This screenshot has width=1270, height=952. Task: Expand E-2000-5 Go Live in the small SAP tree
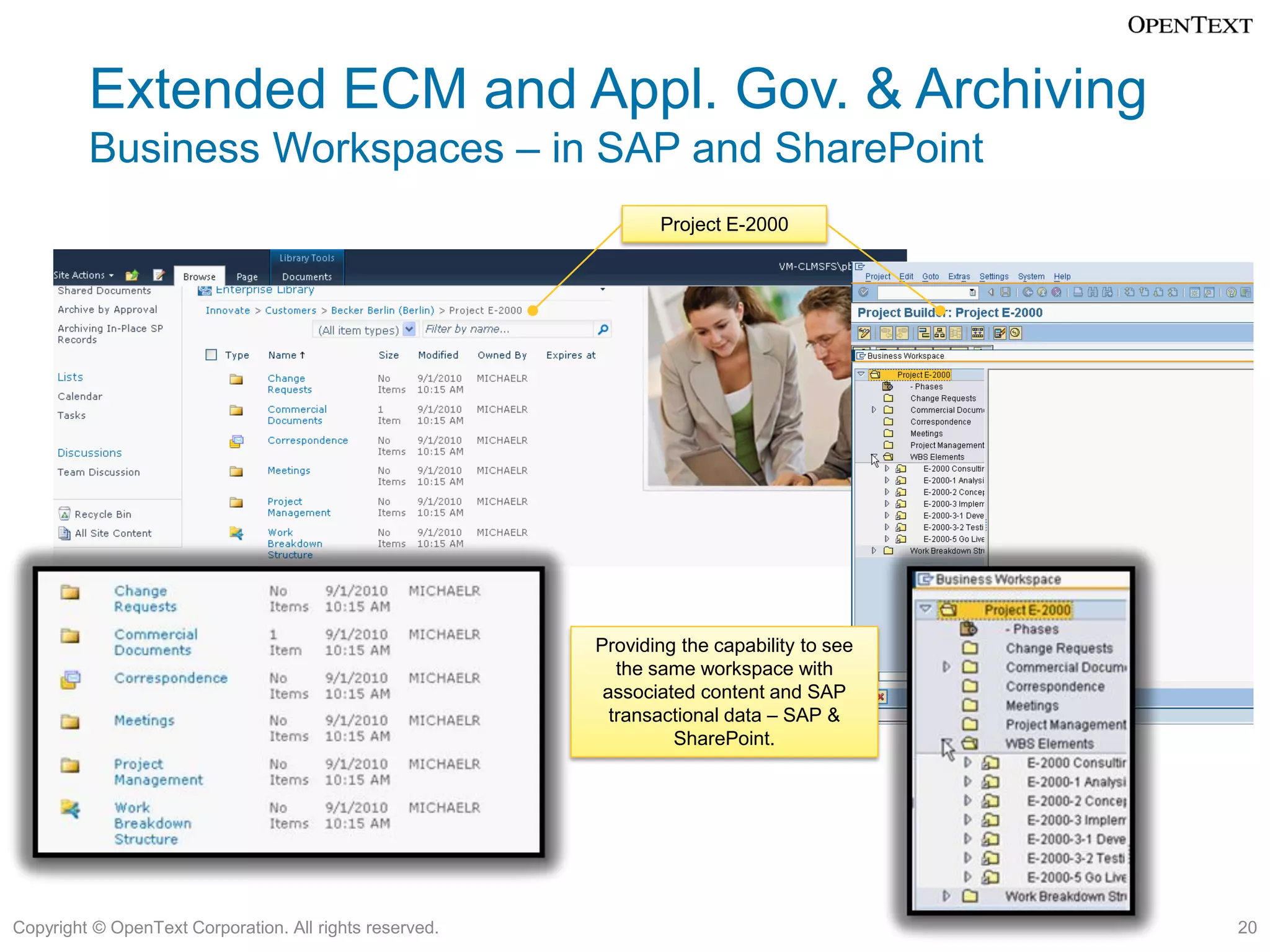pos(887,539)
